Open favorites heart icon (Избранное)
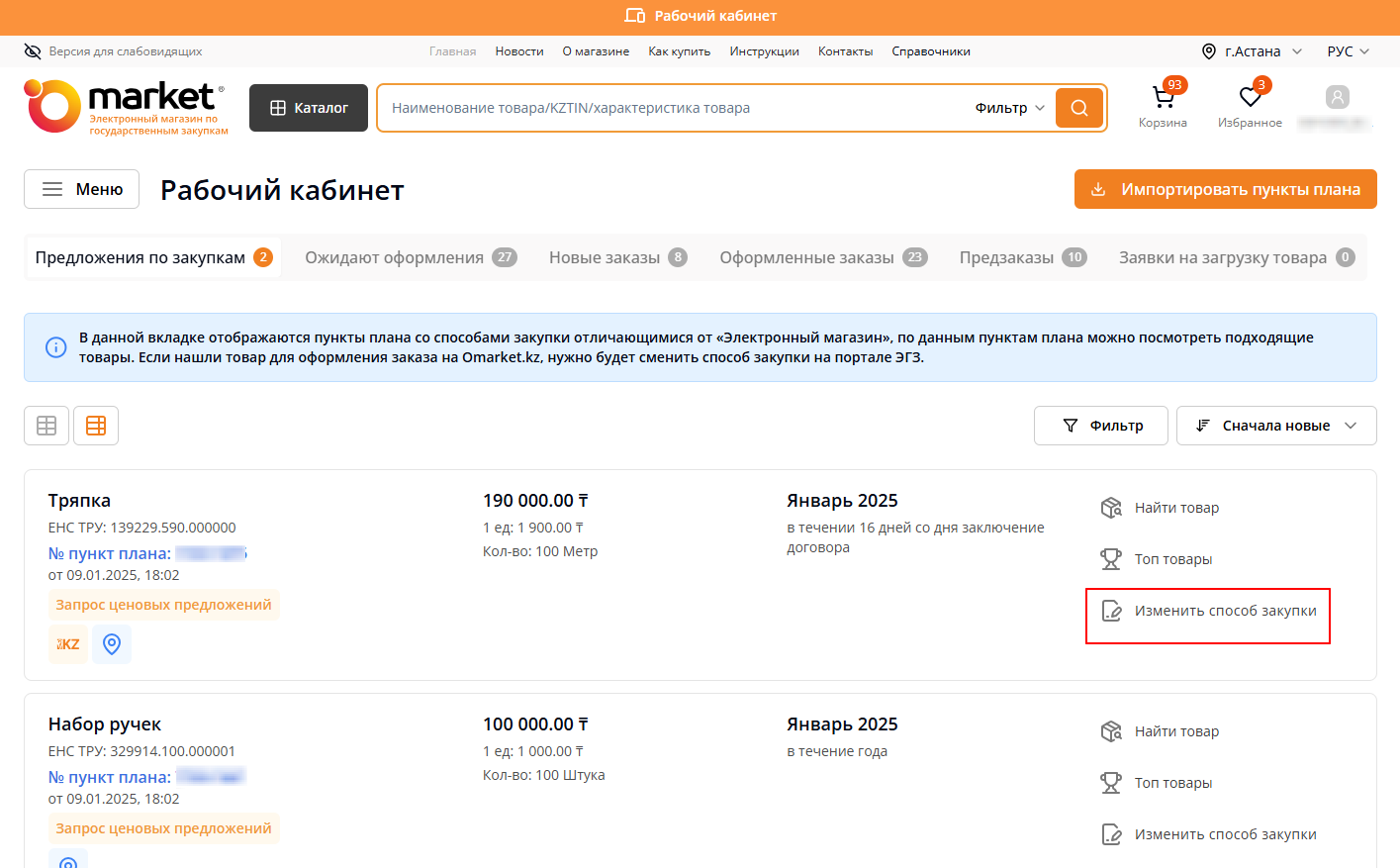 pyautogui.click(x=1250, y=99)
